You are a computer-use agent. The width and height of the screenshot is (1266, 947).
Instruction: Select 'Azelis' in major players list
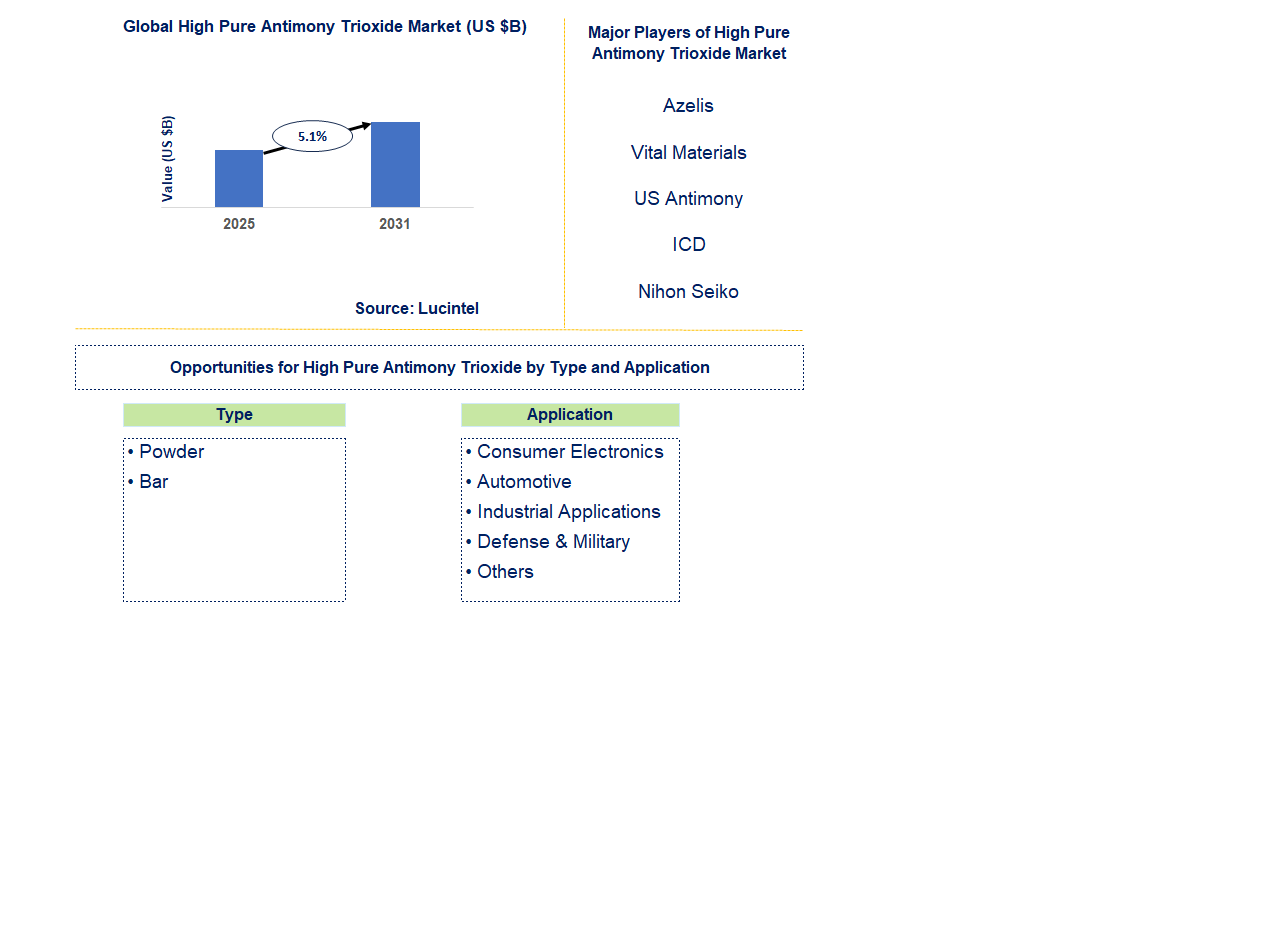pos(688,106)
